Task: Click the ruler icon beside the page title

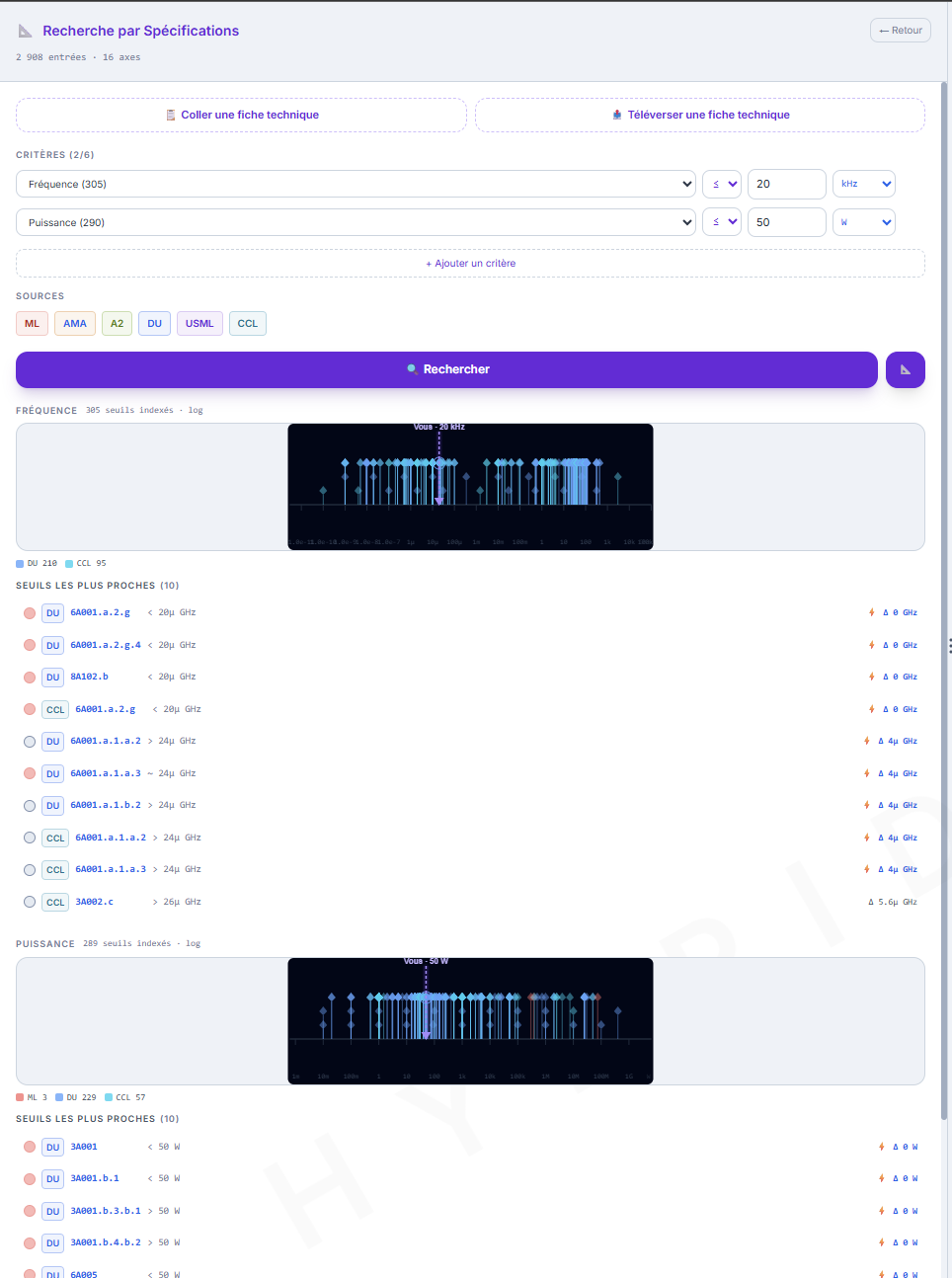Action: [x=26, y=32]
